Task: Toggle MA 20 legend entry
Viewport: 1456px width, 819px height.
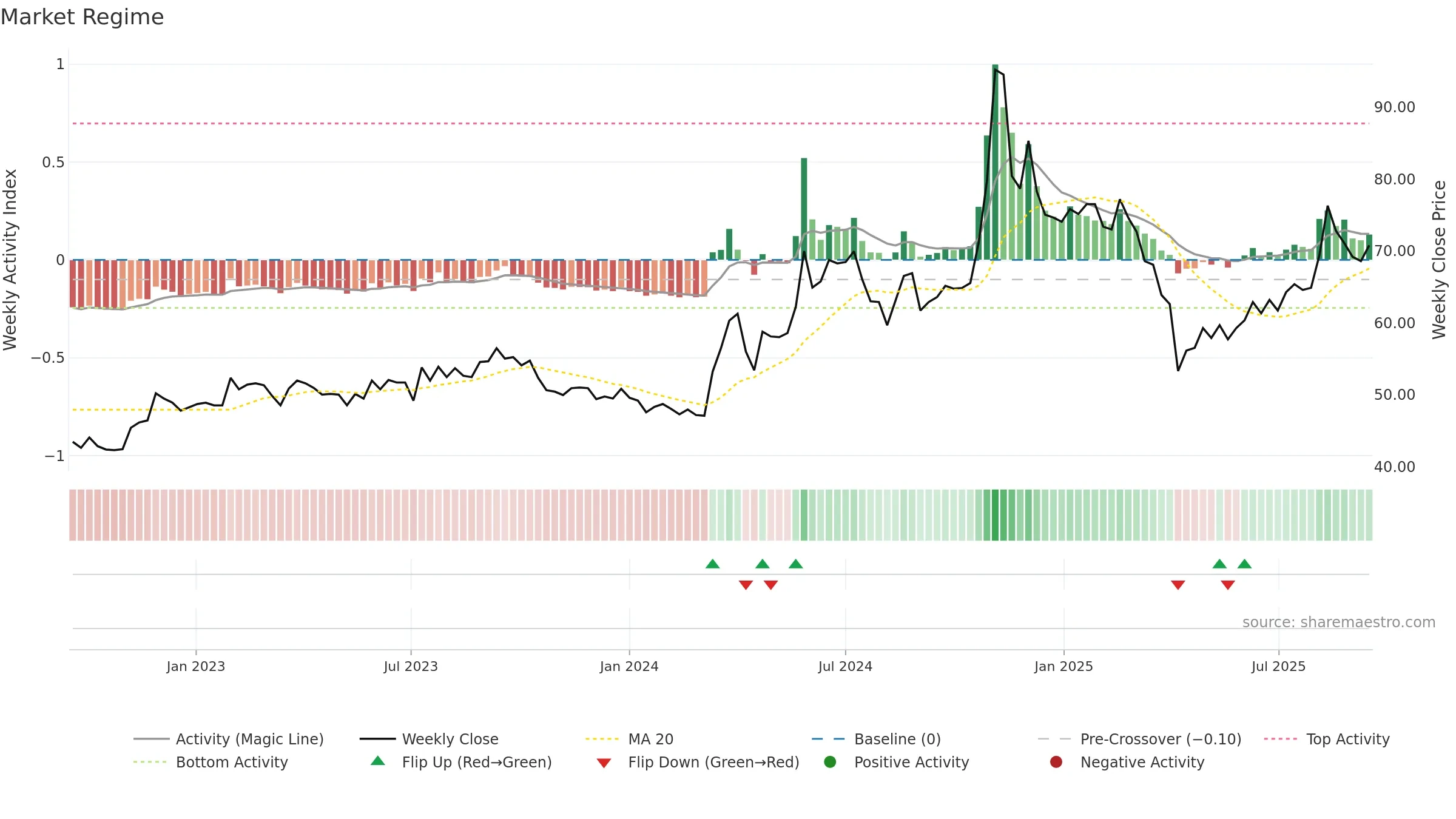Action: 629,739
